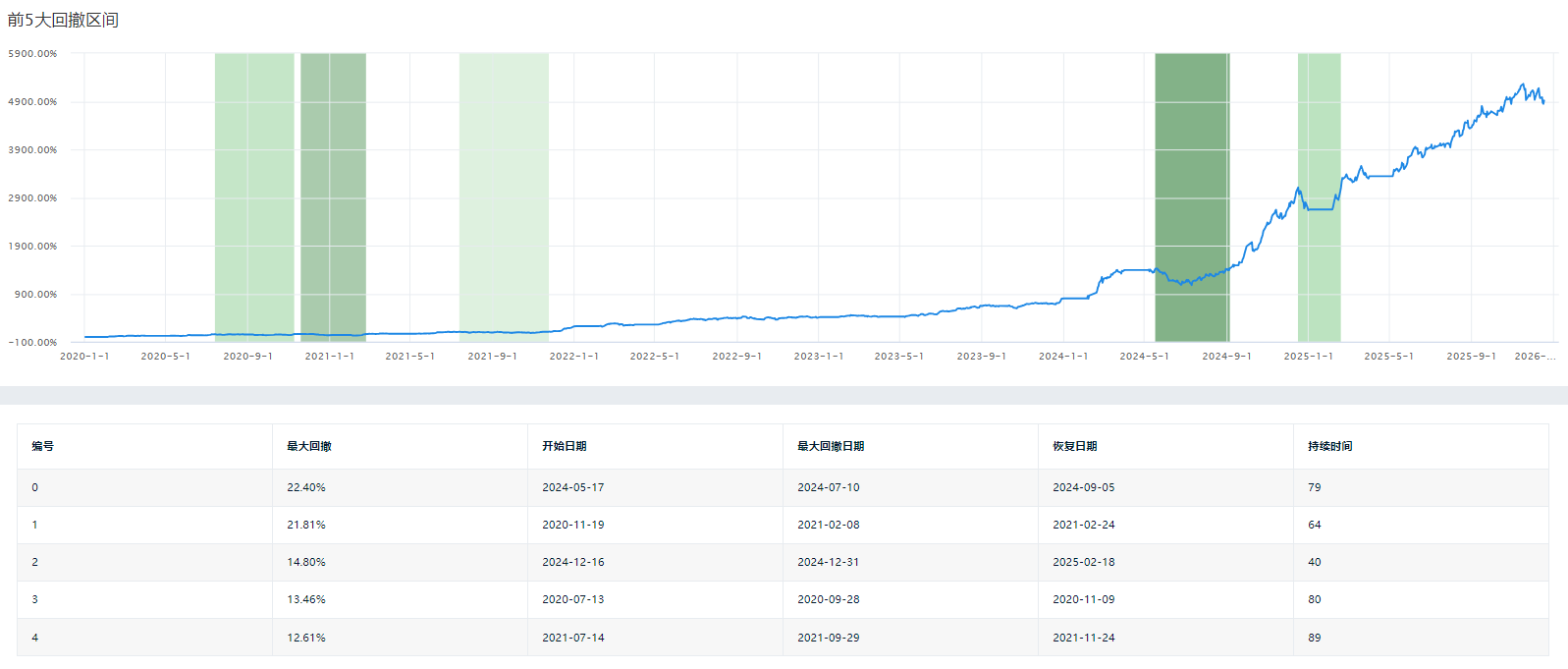
Task: Click the darkest green 2024 drawdown band
Action: (1191, 196)
